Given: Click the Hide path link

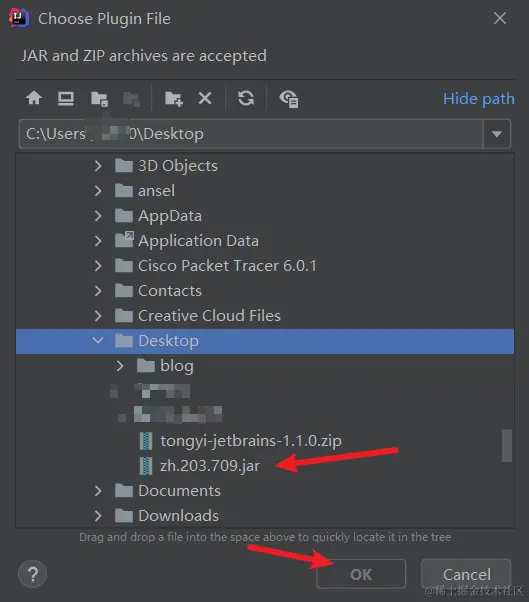Looking at the screenshot, I should (x=479, y=99).
